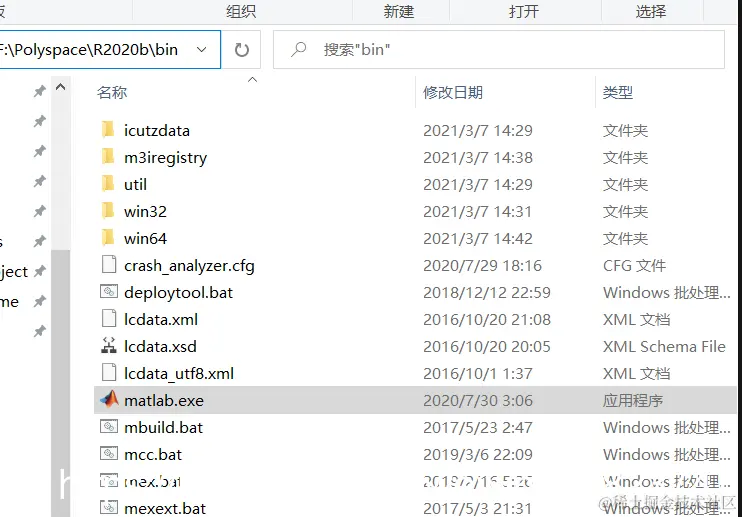Click the address path F:\Polyspace\R2020b\bin
Image resolution: width=742 pixels, height=517 pixels.
89,50
